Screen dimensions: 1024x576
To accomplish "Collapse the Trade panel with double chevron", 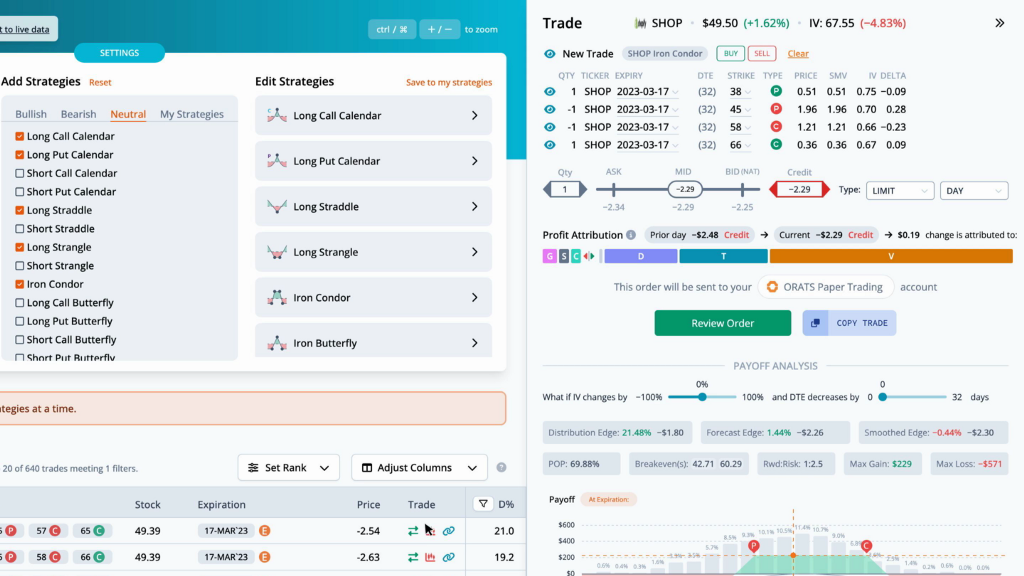I will click(999, 23).
